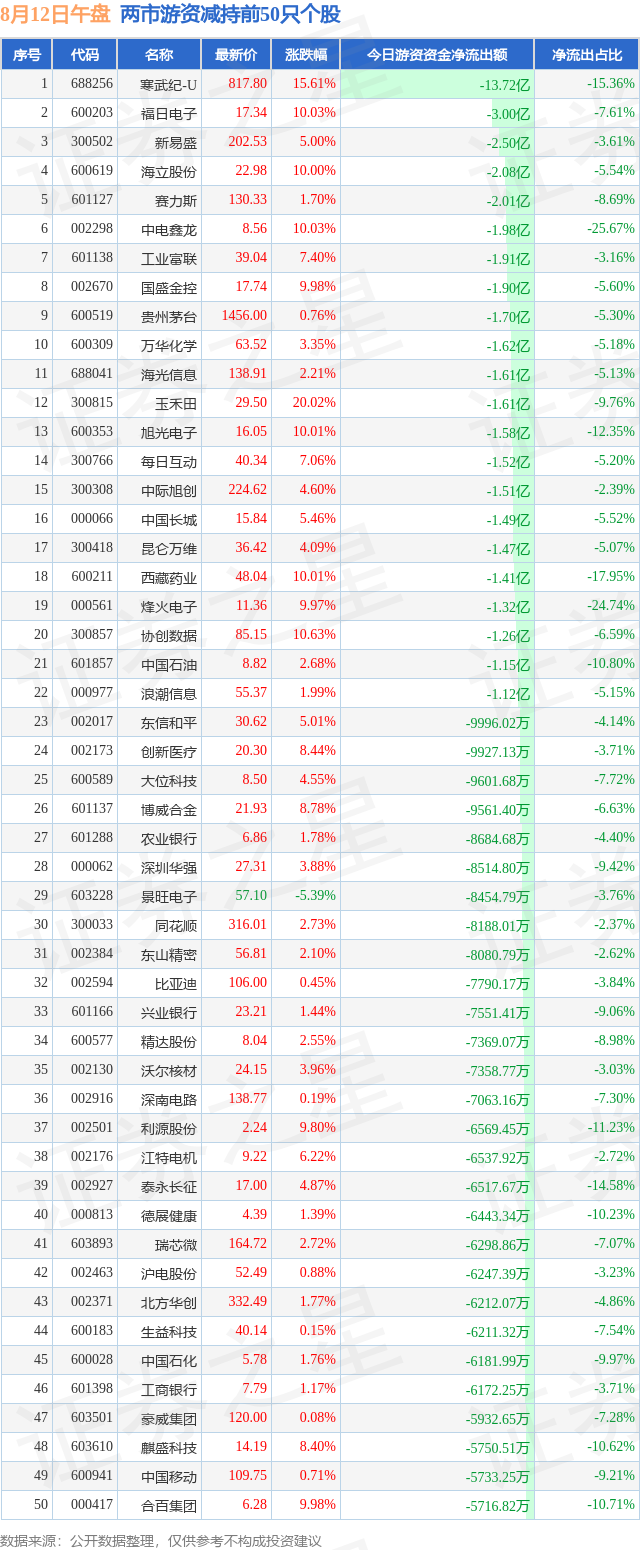Click net outflow value -9996.02万
640x1550 pixels.
[498, 723]
